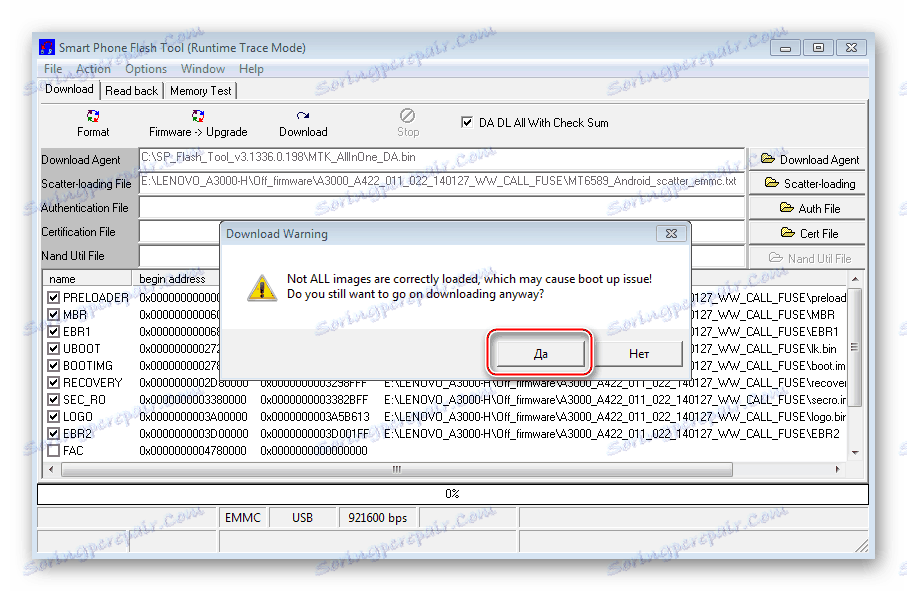Click the Download Agent folder button
This screenshot has width=907, height=591.
pos(807,160)
